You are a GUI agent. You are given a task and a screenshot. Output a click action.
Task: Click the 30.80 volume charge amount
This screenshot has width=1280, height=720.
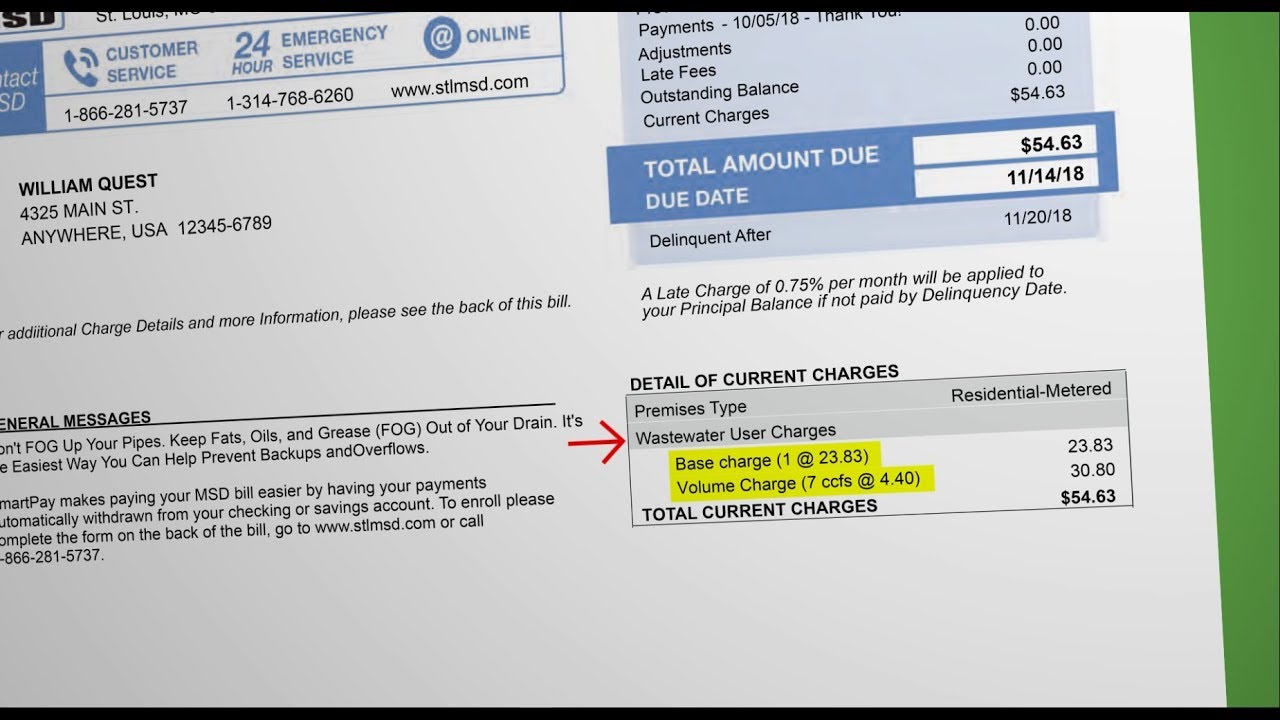1092,471
